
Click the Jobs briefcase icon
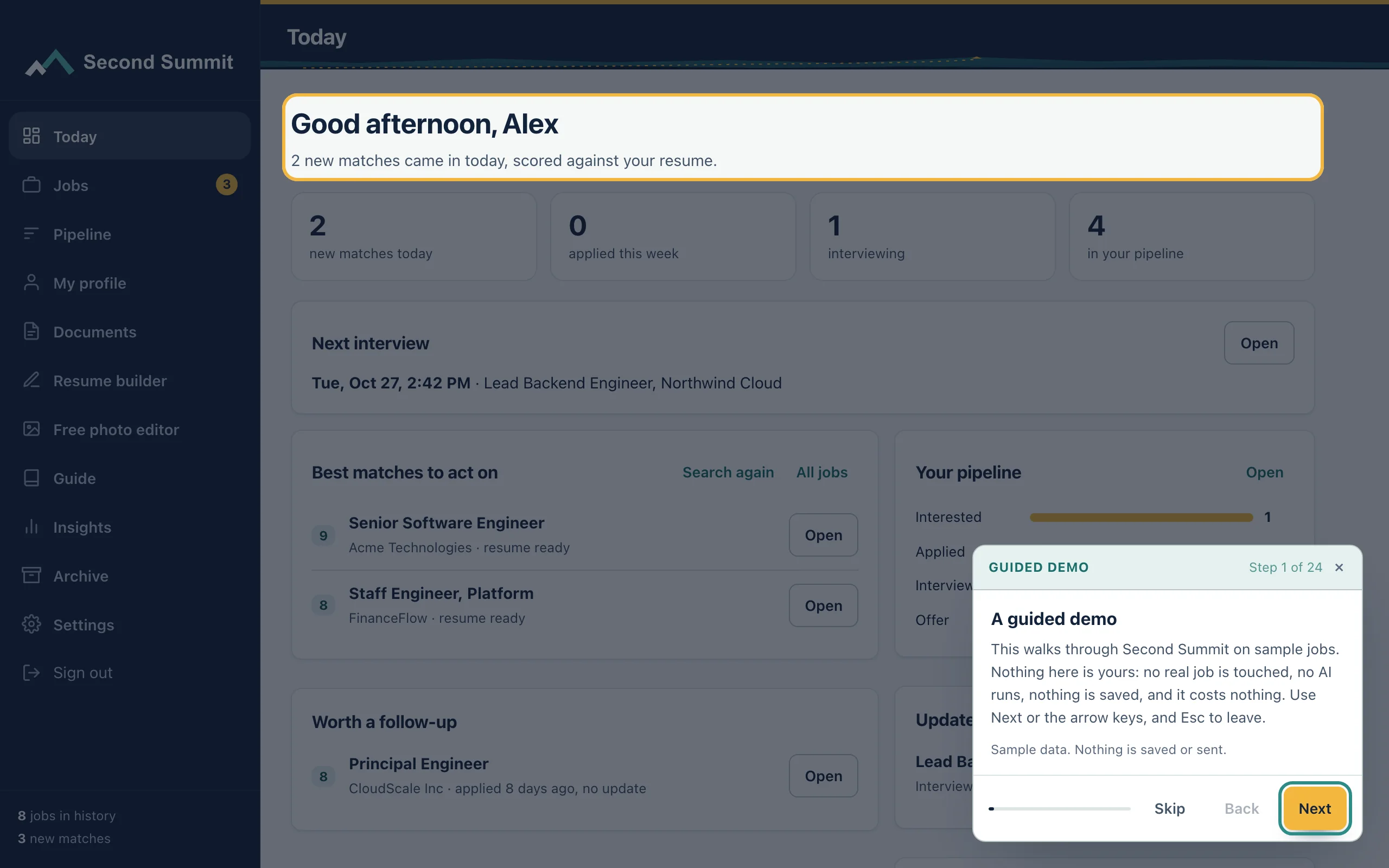coord(31,185)
